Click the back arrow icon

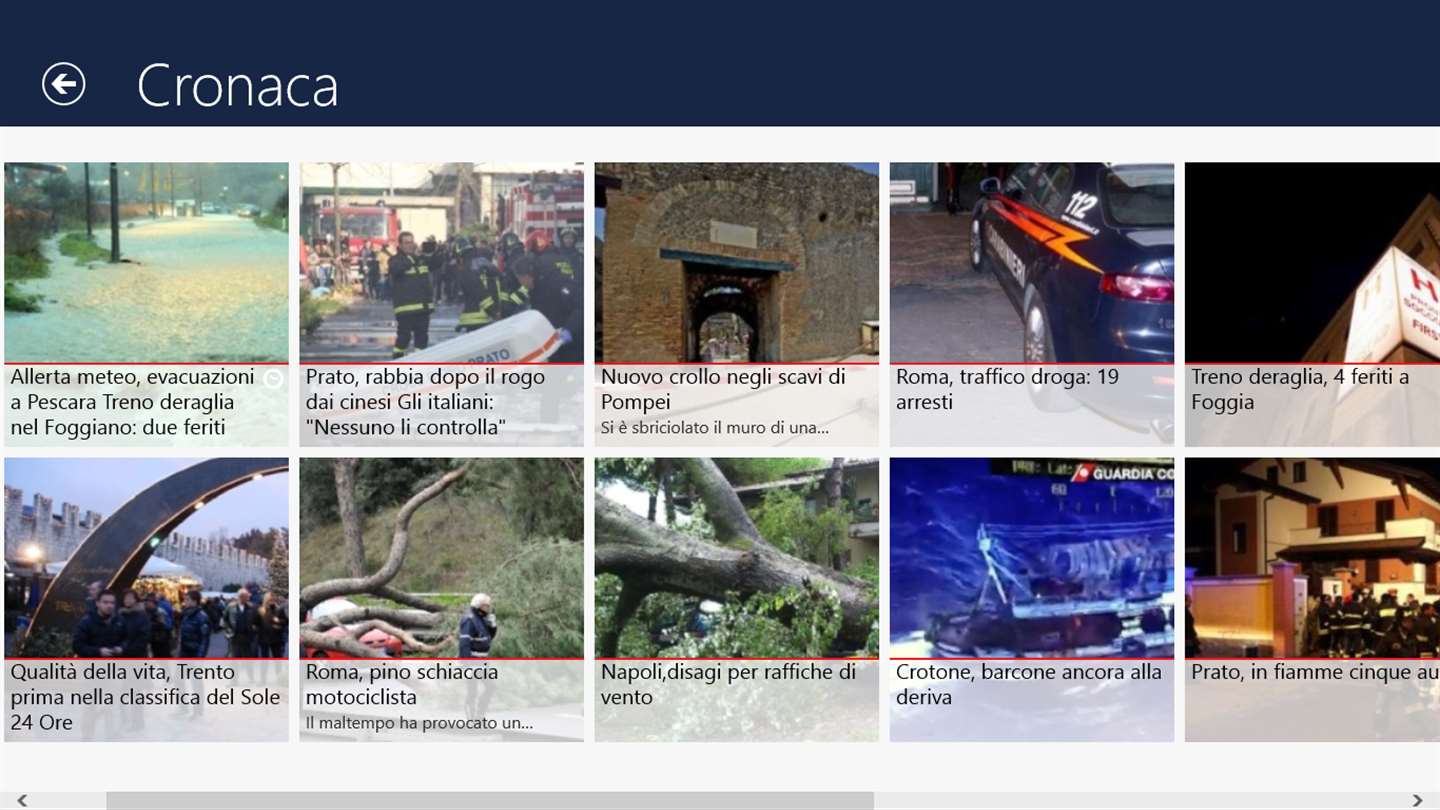(64, 84)
